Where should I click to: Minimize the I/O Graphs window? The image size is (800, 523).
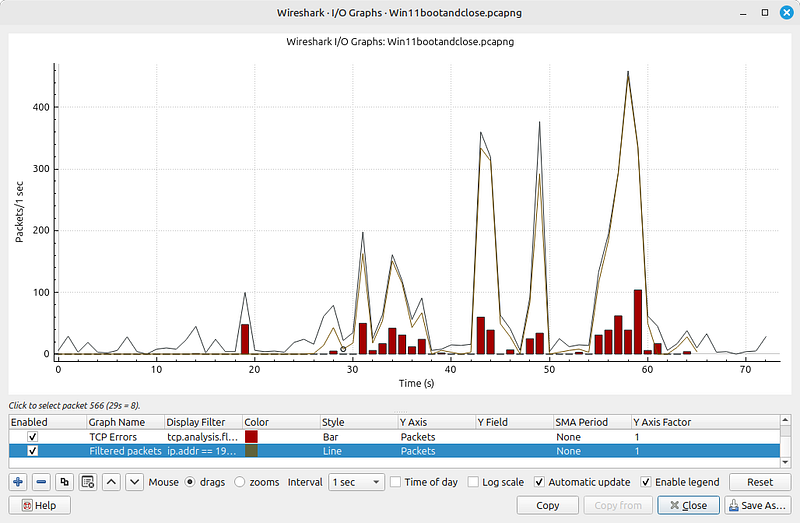point(743,12)
